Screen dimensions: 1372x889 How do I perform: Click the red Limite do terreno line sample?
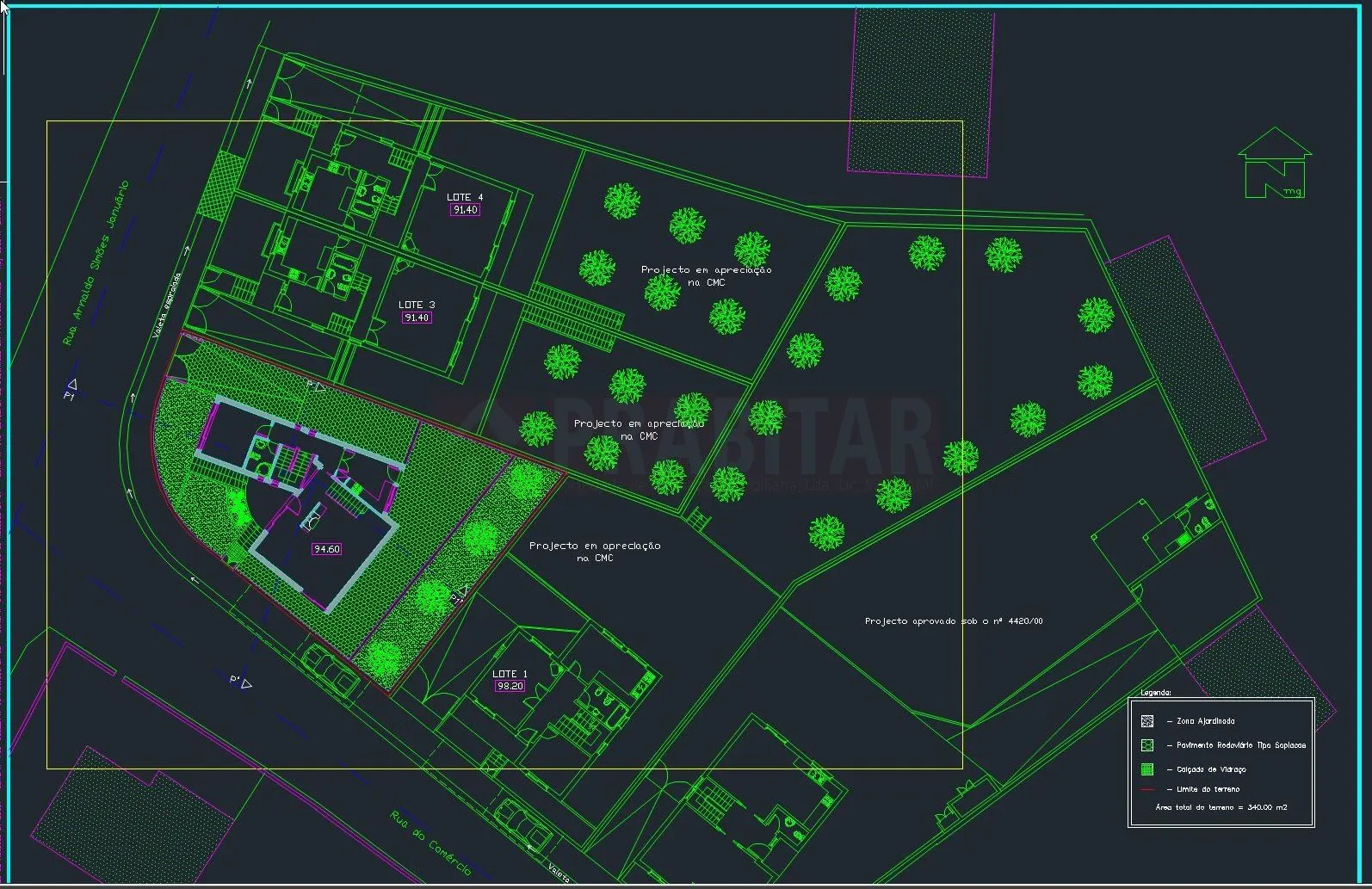click(x=1146, y=789)
